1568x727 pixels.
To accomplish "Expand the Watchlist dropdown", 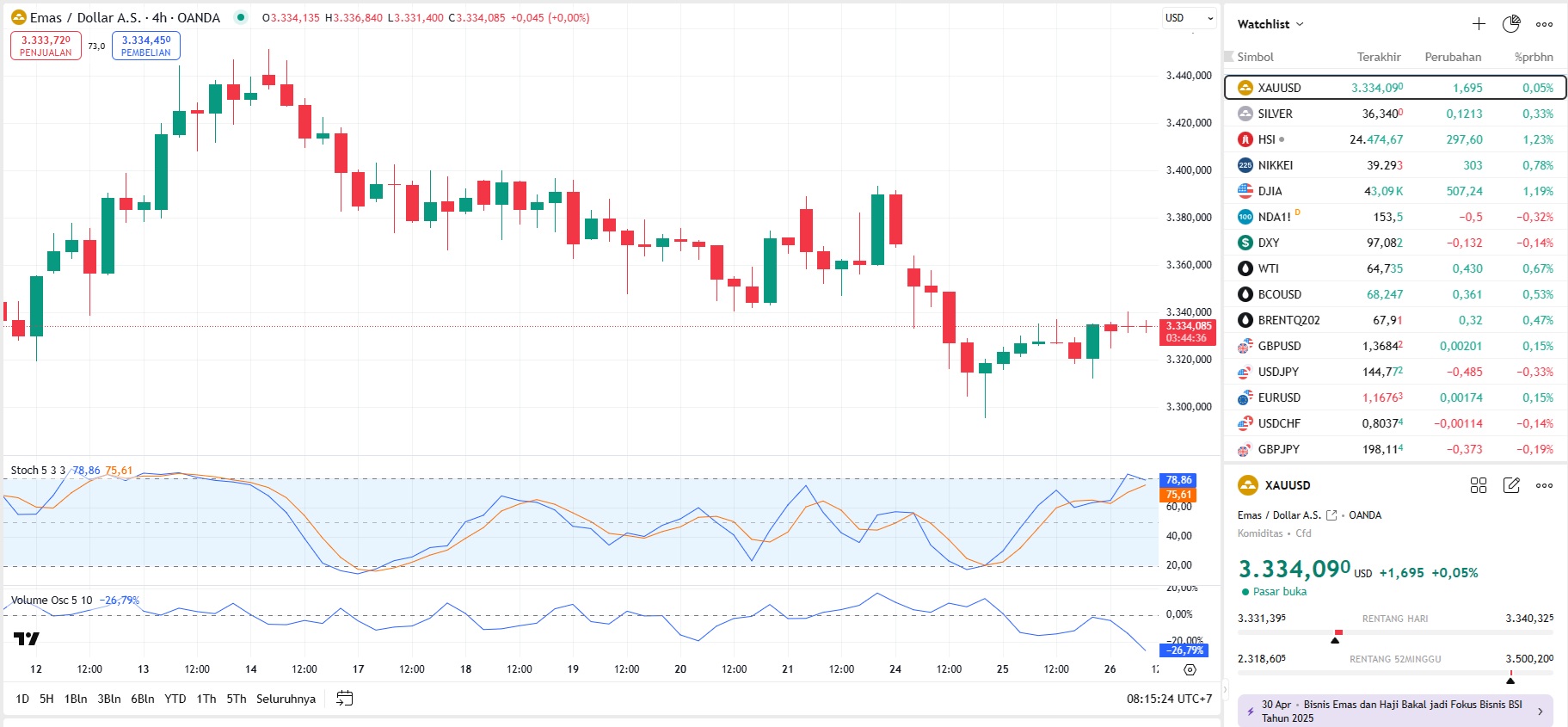I will pos(1270,24).
